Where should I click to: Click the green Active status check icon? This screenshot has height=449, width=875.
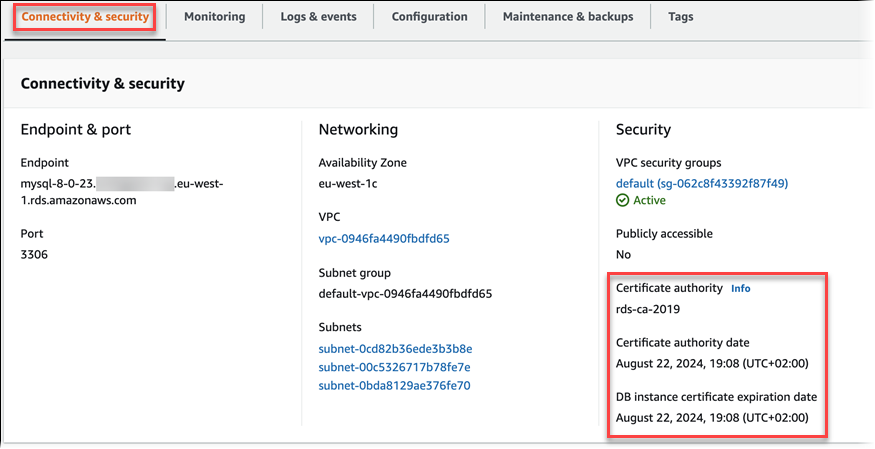click(623, 200)
